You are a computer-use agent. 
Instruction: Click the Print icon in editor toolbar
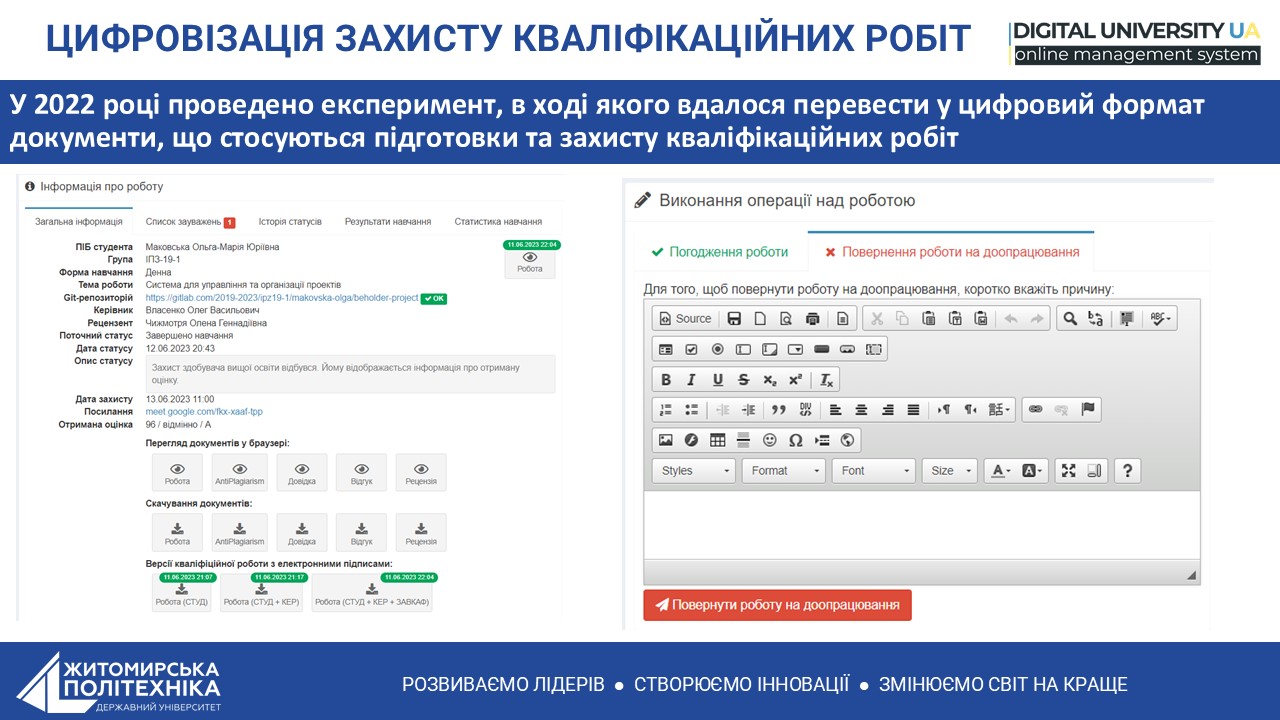point(812,319)
